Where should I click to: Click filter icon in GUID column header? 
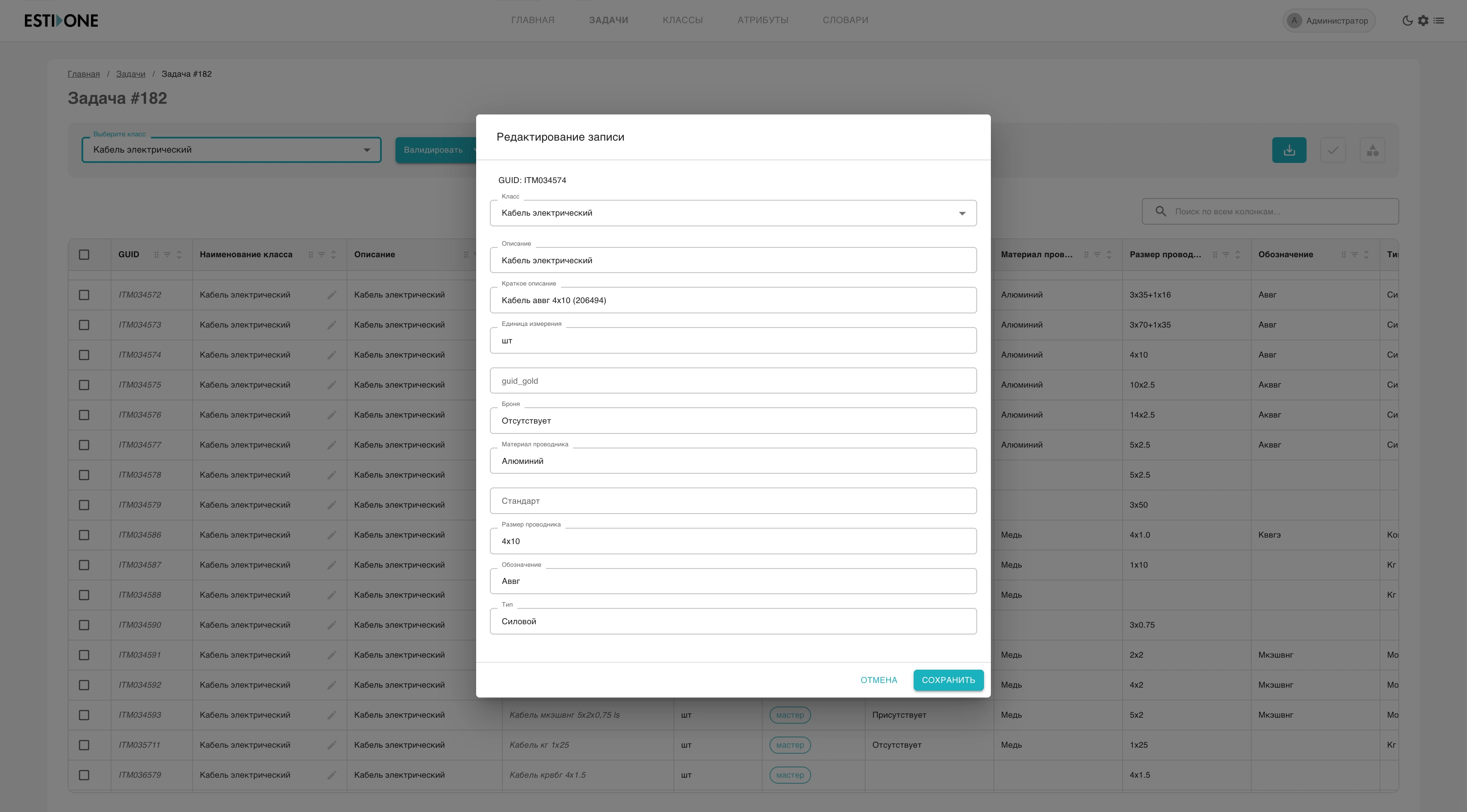[x=167, y=254]
